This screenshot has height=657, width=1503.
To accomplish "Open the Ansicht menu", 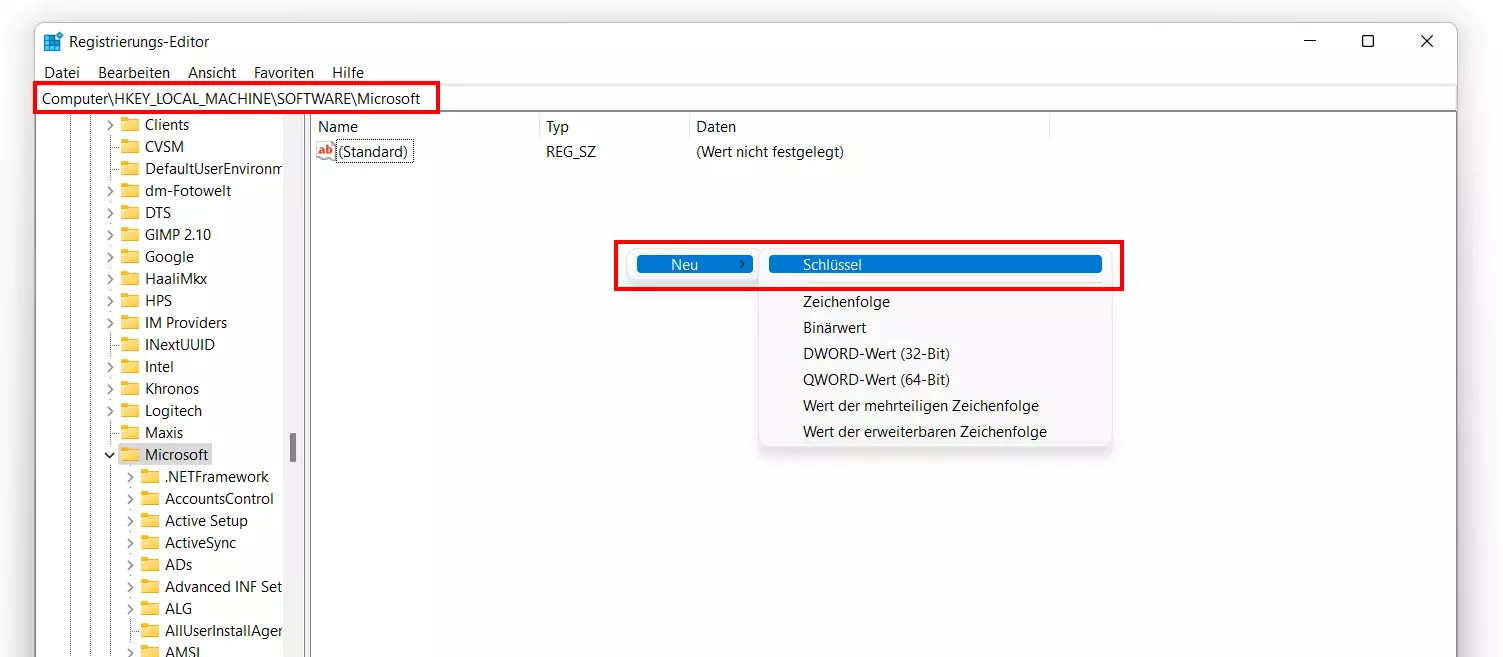I will pyautogui.click(x=212, y=73).
